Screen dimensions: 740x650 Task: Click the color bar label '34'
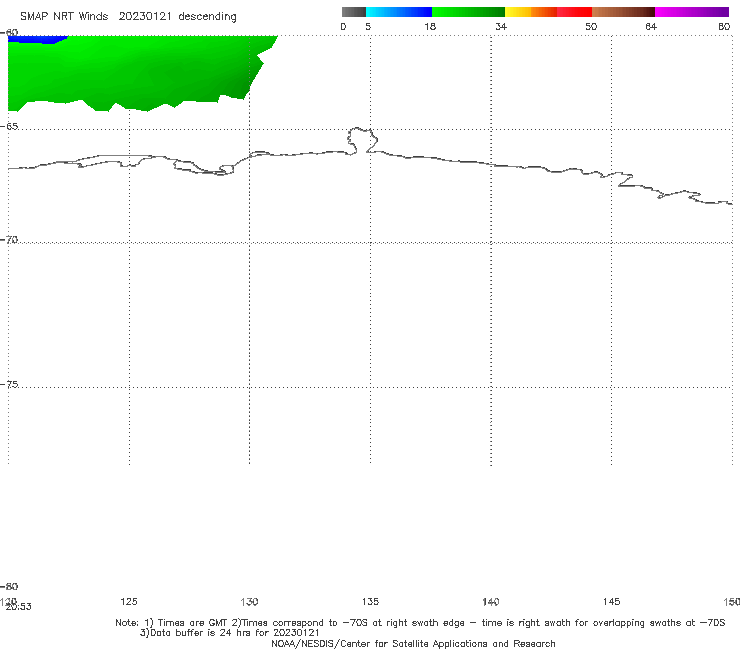click(x=501, y=27)
